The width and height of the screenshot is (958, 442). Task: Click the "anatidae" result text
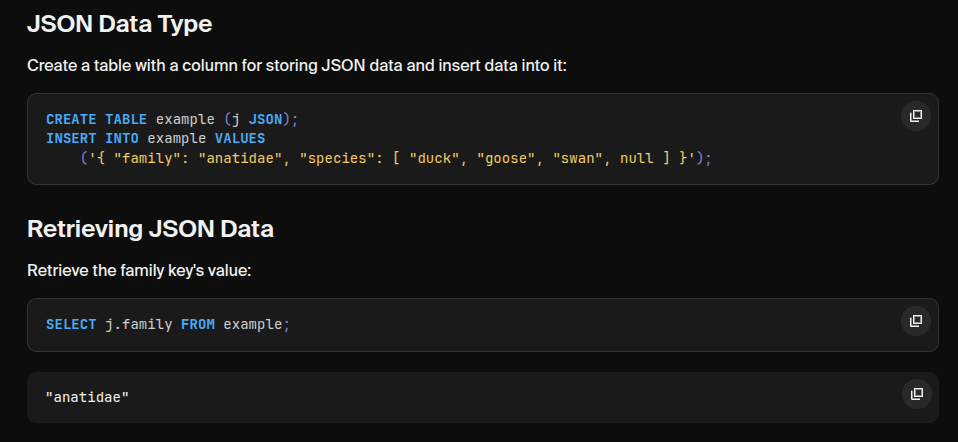[88, 397]
